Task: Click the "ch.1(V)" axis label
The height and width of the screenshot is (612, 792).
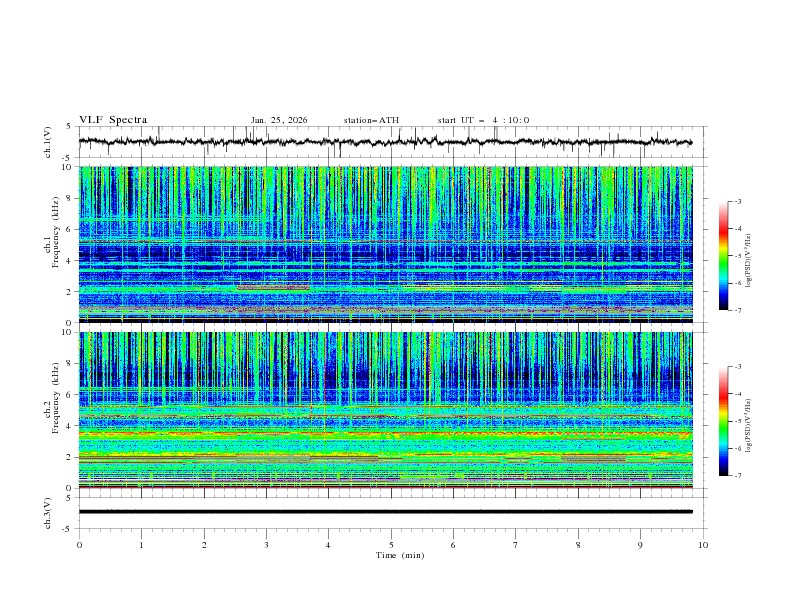Action: 48,142
